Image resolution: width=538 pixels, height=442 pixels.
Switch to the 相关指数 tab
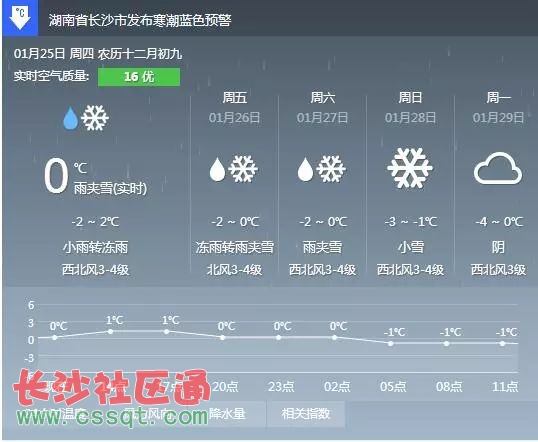pyautogui.click(x=306, y=414)
